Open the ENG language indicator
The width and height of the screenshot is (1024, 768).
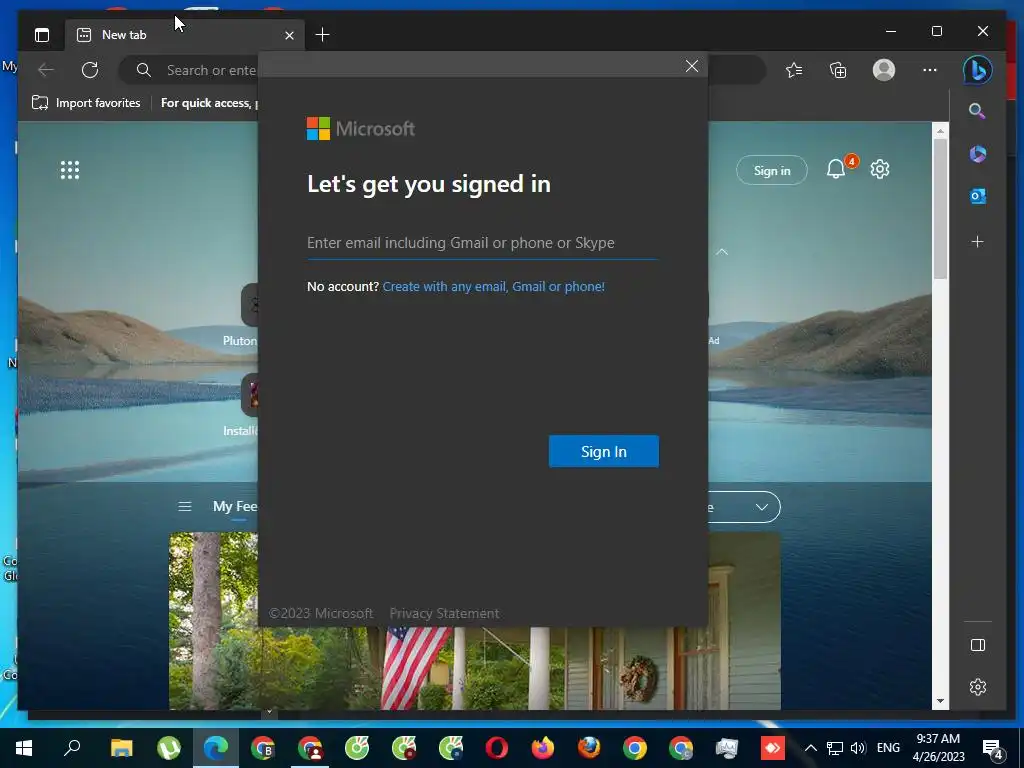[888, 748]
